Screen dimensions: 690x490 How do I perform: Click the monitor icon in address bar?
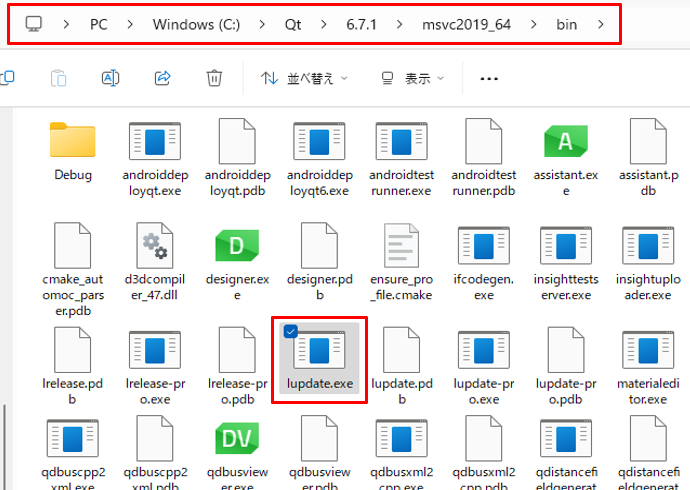coord(33,23)
